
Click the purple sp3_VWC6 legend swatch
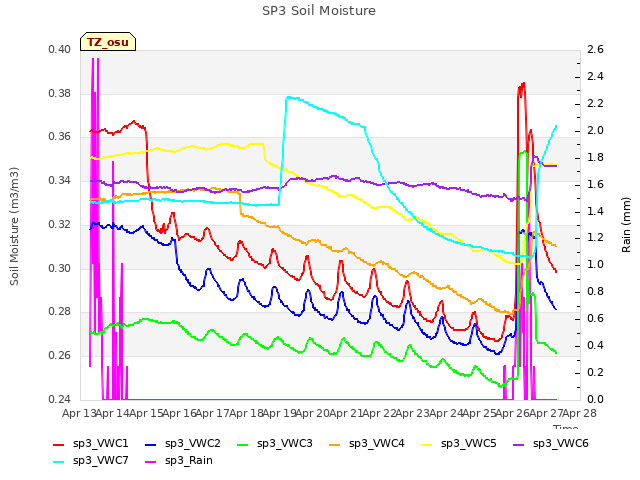[x=518, y=444]
